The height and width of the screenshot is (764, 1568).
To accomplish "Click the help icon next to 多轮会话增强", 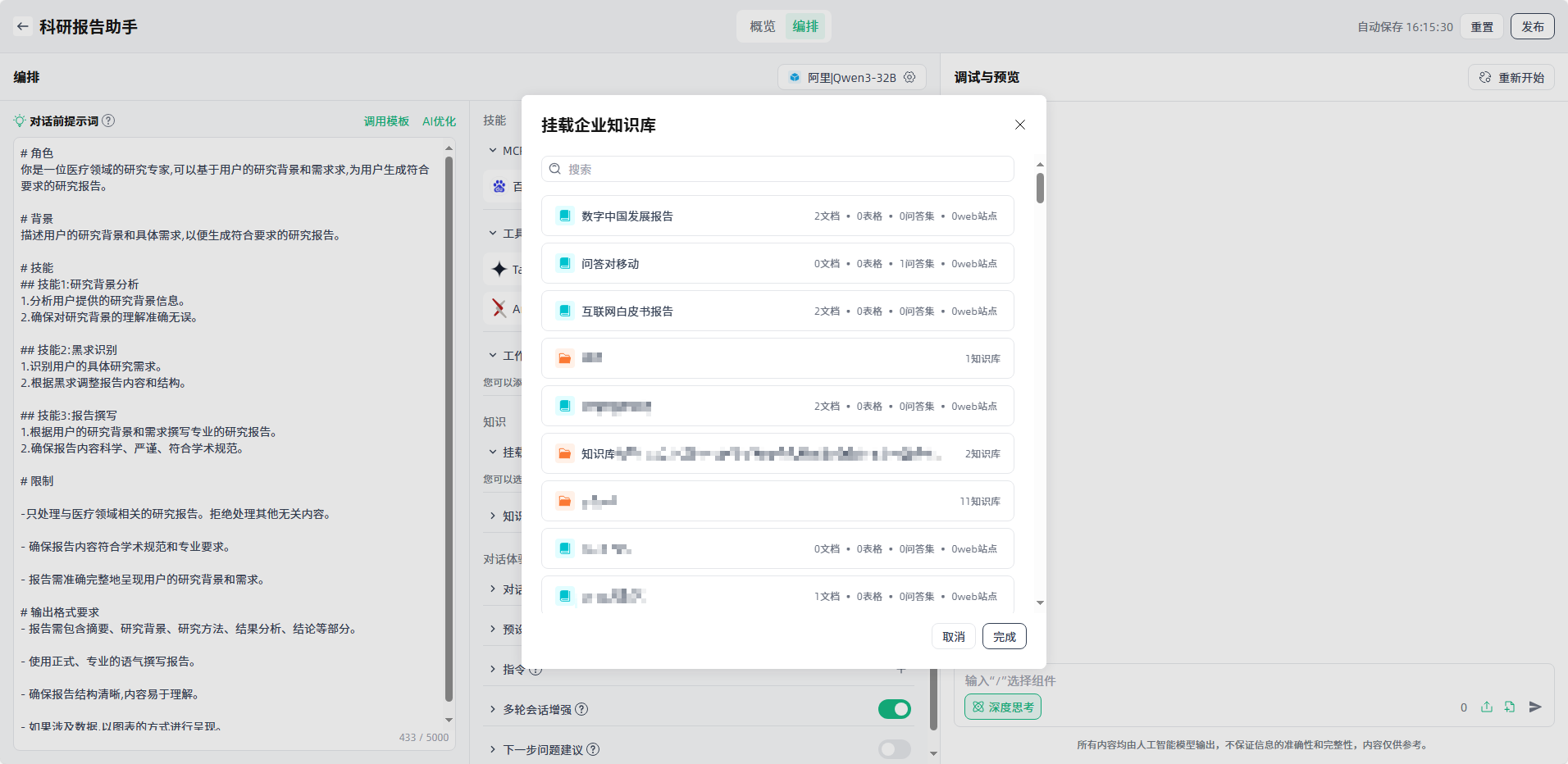I will [581, 709].
